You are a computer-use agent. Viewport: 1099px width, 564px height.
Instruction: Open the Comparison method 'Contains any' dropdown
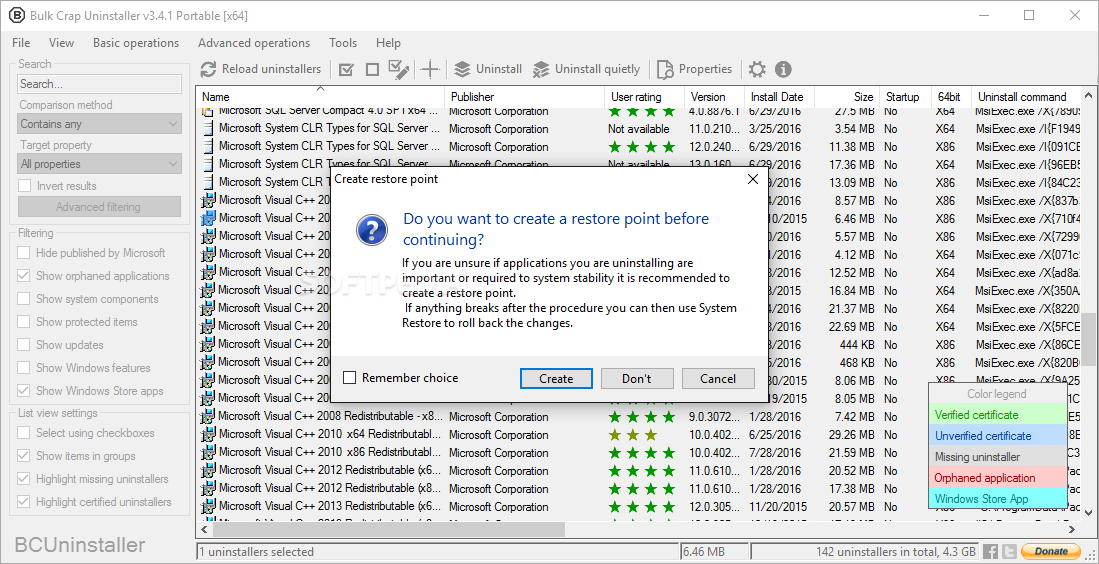100,124
